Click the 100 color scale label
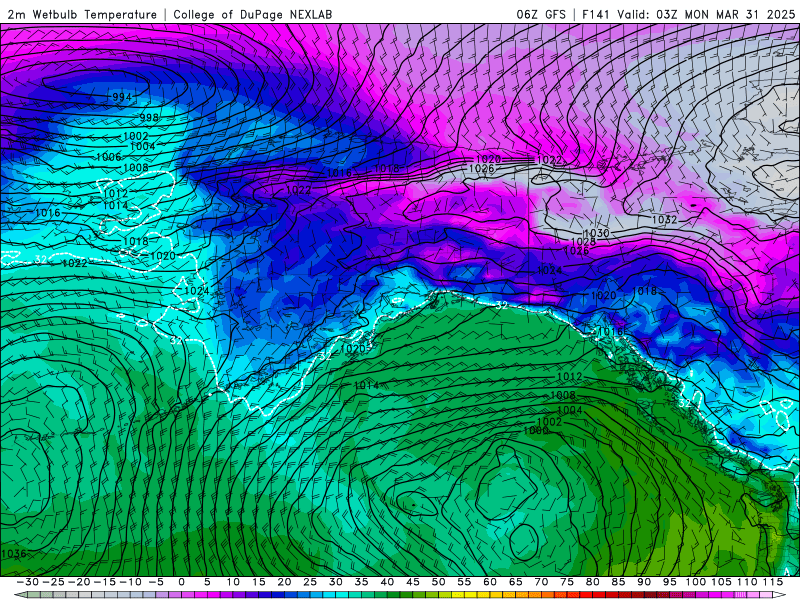This screenshot has width=800, height=600. pyautogui.click(x=695, y=582)
